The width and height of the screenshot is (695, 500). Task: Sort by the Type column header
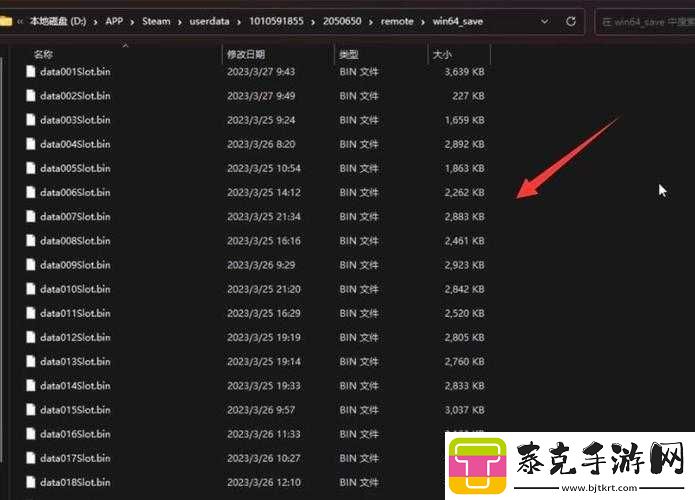coord(348,54)
